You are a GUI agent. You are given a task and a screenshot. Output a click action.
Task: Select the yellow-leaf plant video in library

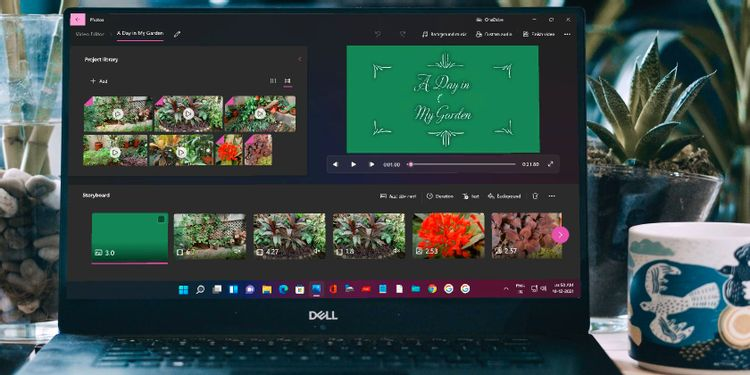pos(181,150)
